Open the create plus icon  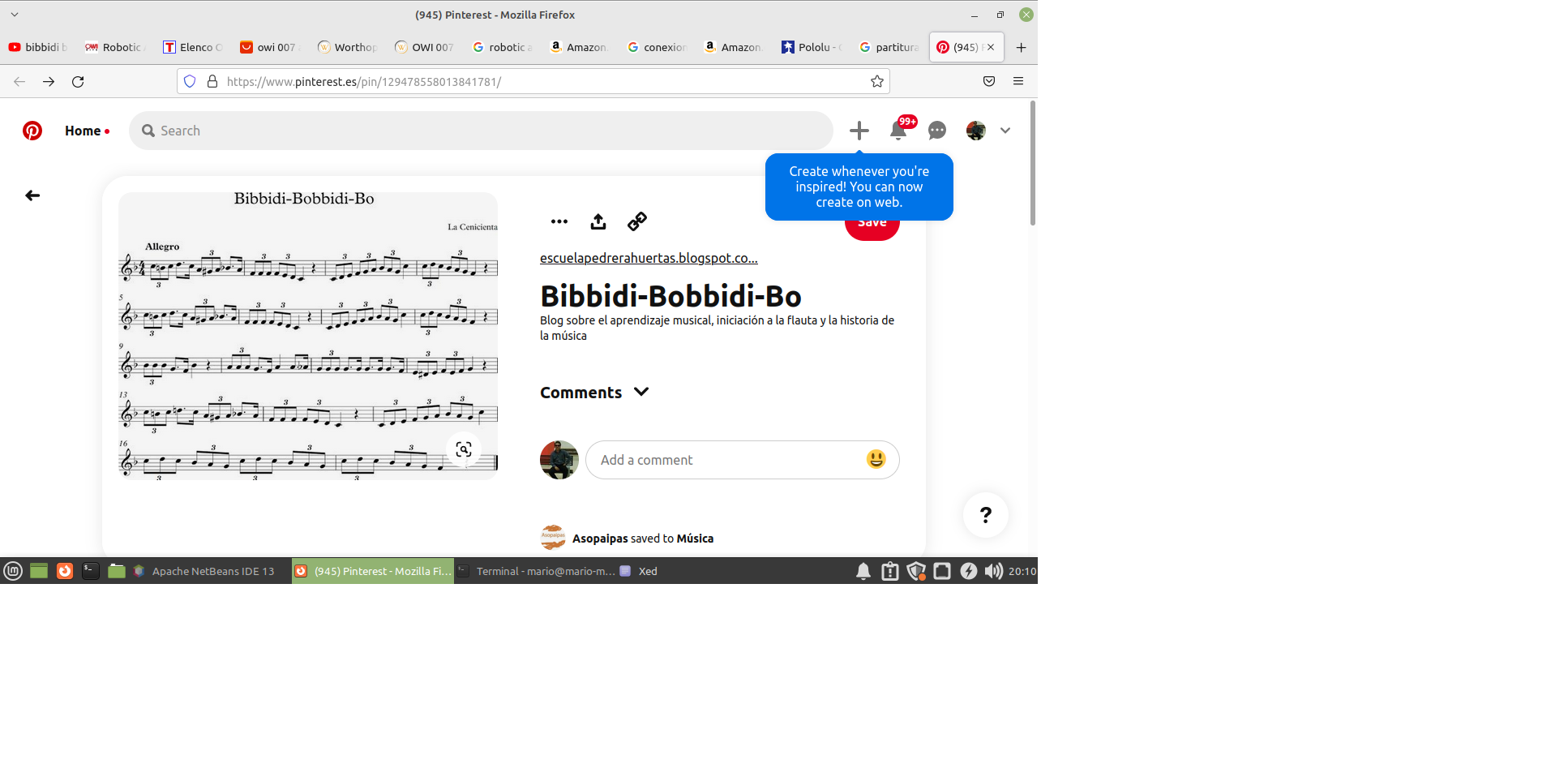tap(859, 131)
